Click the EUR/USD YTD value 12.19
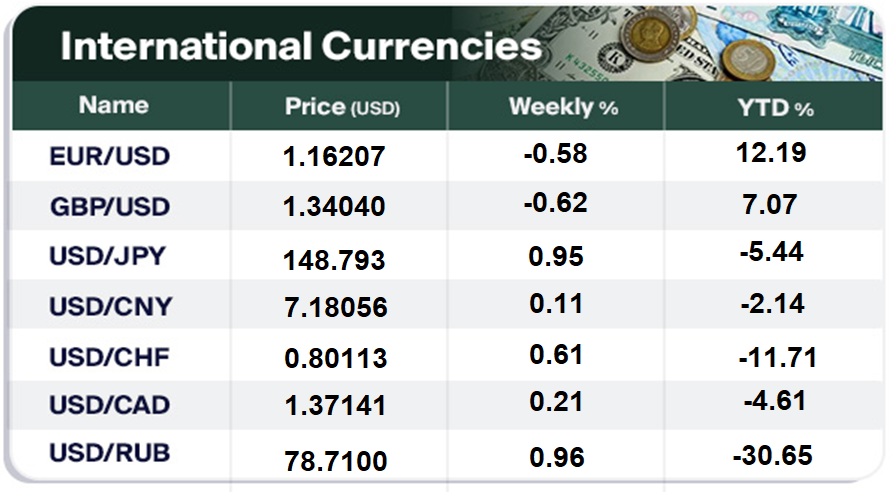 [x=769, y=153]
